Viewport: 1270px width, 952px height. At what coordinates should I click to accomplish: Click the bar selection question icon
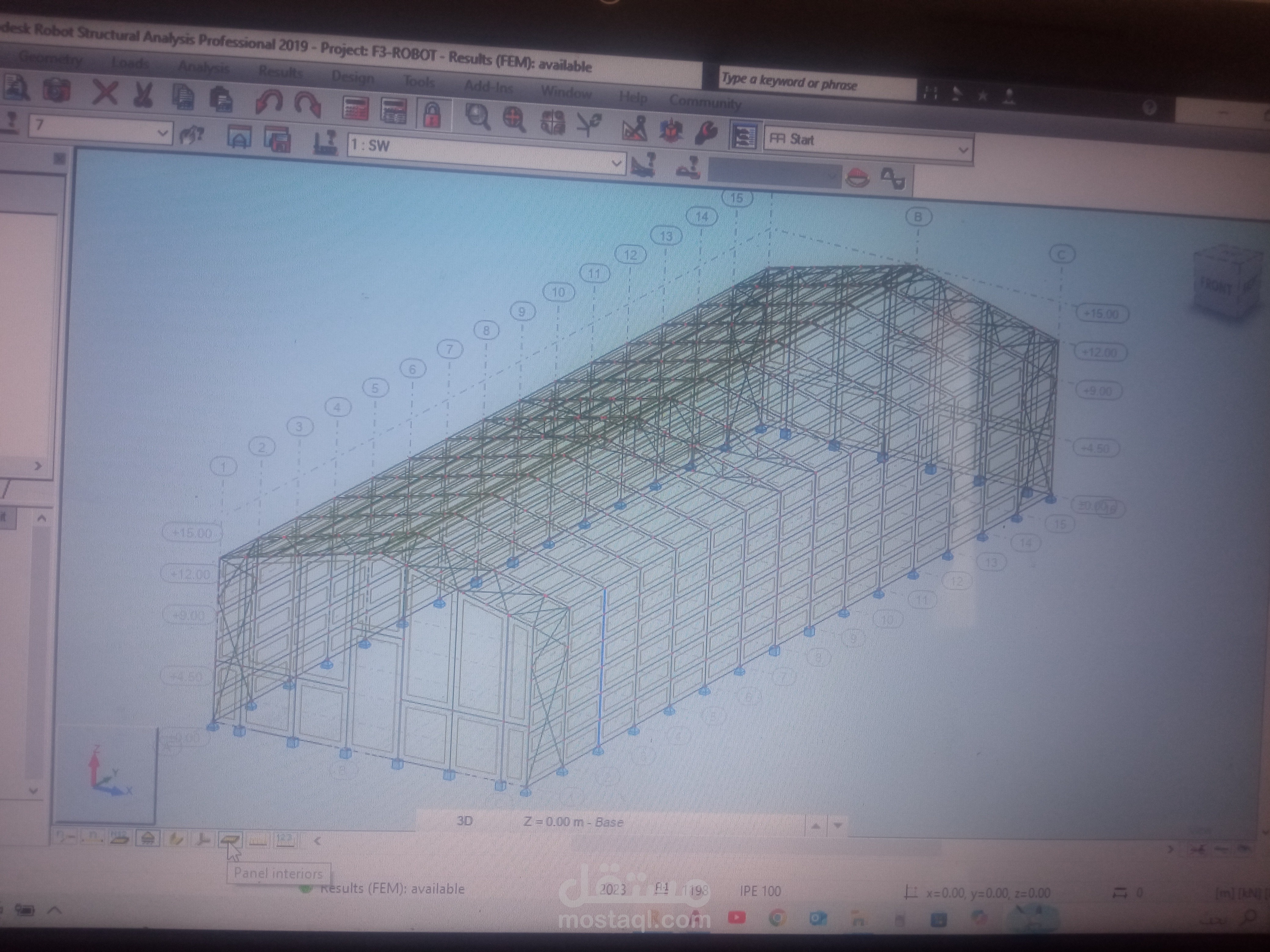pyautogui.click(x=192, y=135)
